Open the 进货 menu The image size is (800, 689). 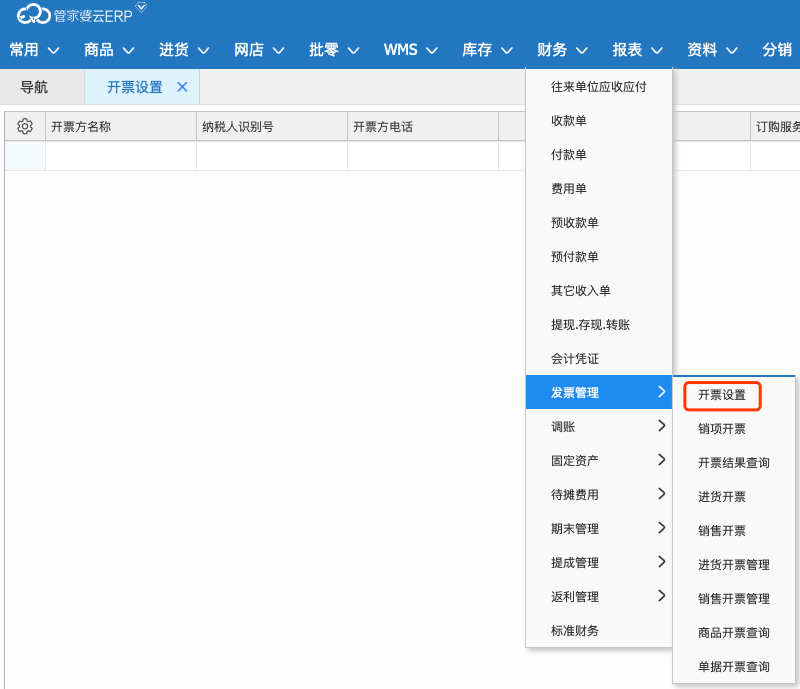coord(184,50)
